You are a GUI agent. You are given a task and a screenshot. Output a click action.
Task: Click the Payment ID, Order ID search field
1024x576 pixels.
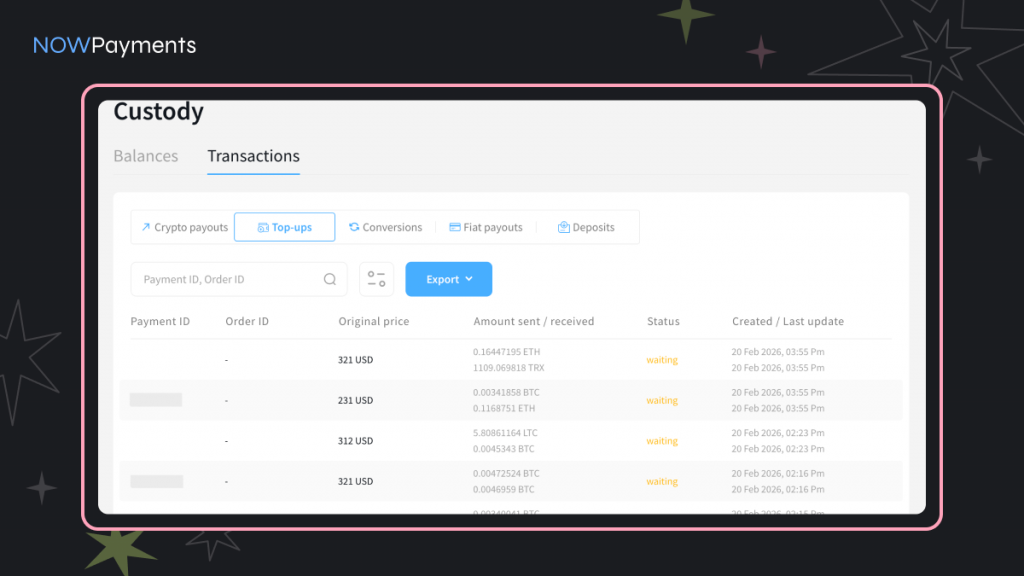coord(228,280)
